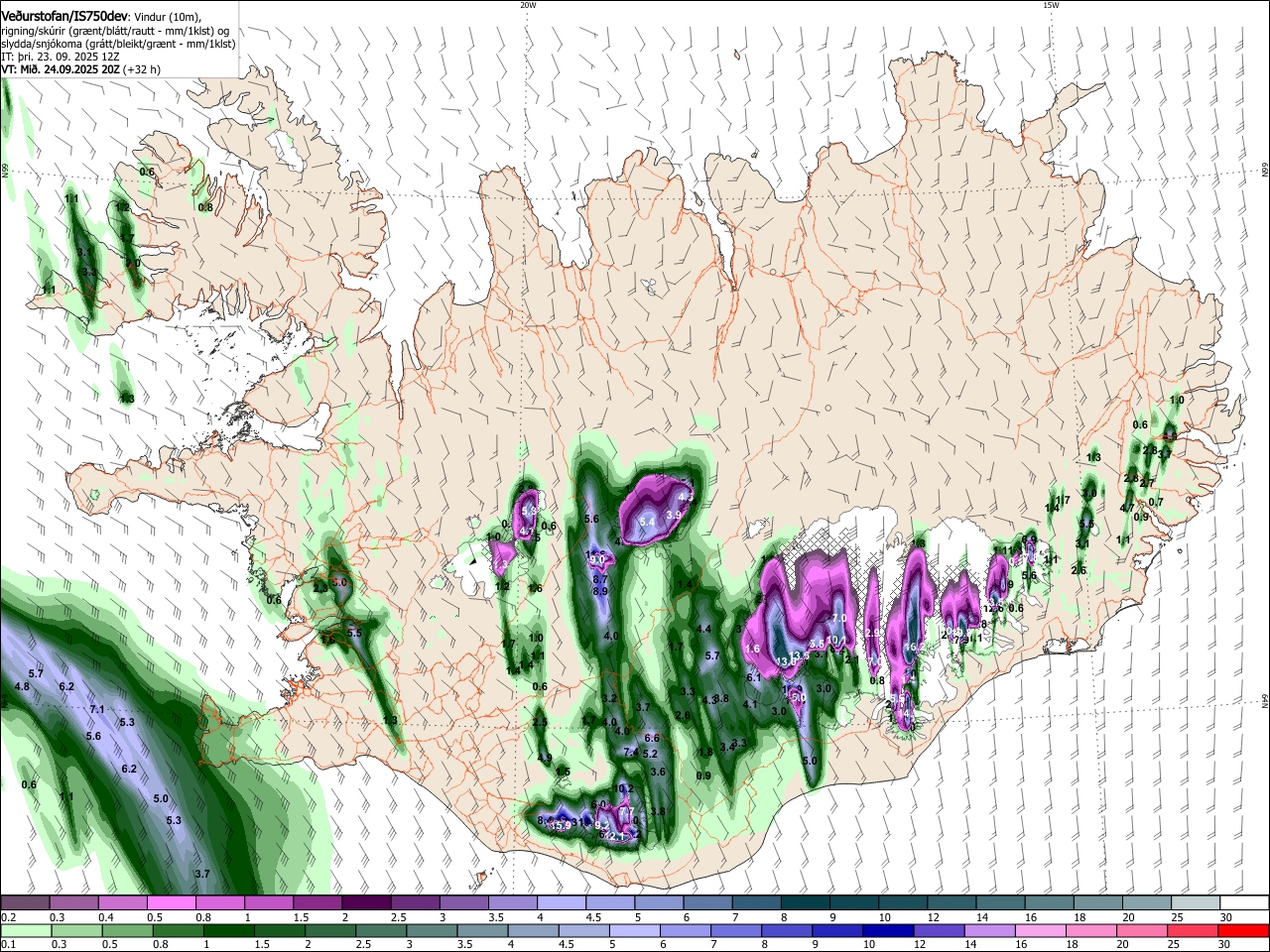This screenshot has height=952, width=1270.
Task: Pick the dark purple upper swatch between 2 and 2.5
Action: tap(366, 902)
